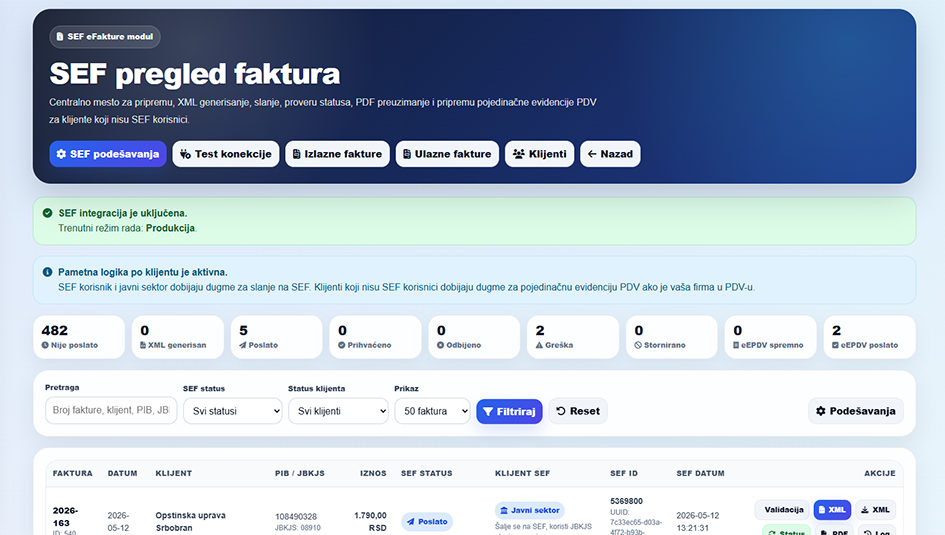
Task: Click the gear icon in SEF podešavanja
Action: 61,154
